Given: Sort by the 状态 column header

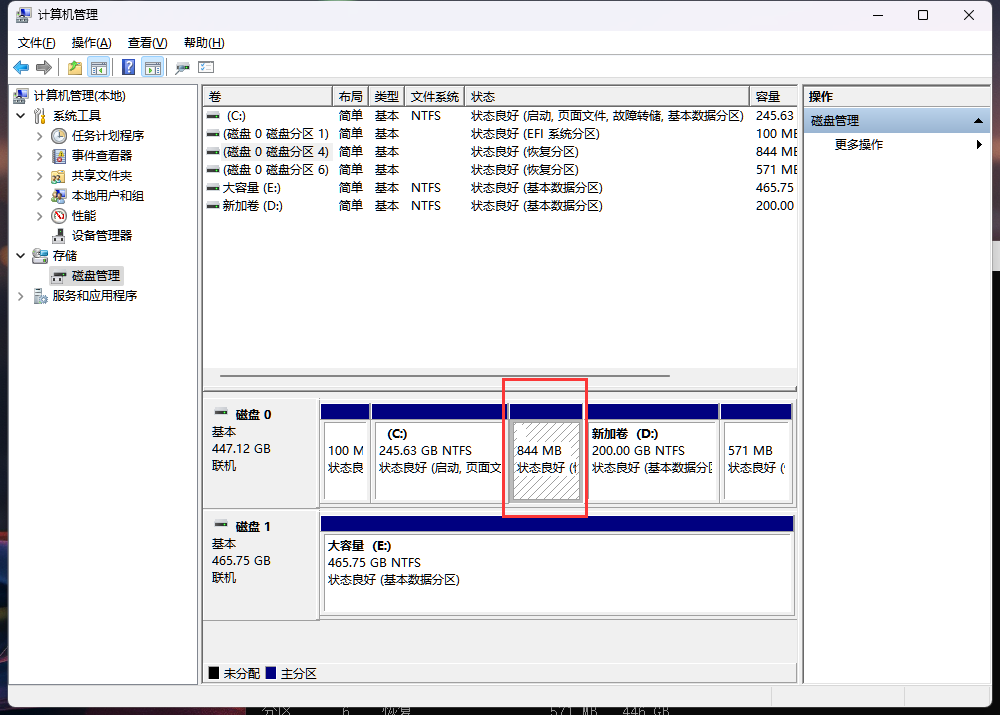Looking at the screenshot, I should pyautogui.click(x=607, y=96).
